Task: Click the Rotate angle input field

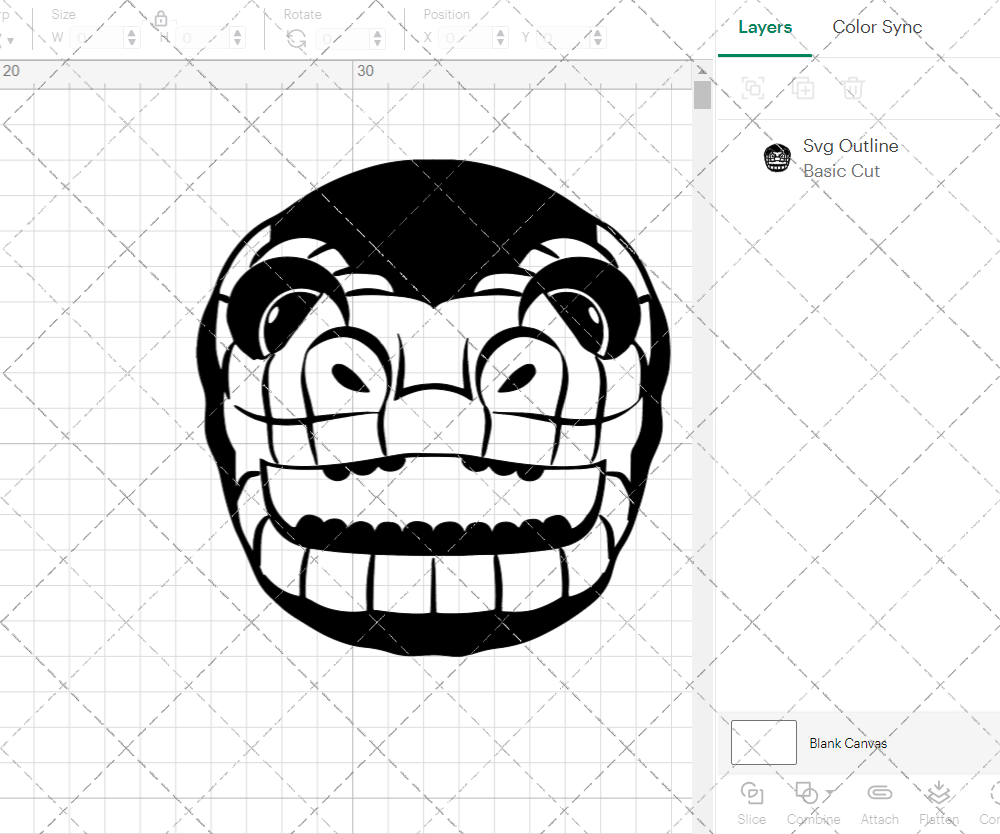Action: click(x=343, y=38)
